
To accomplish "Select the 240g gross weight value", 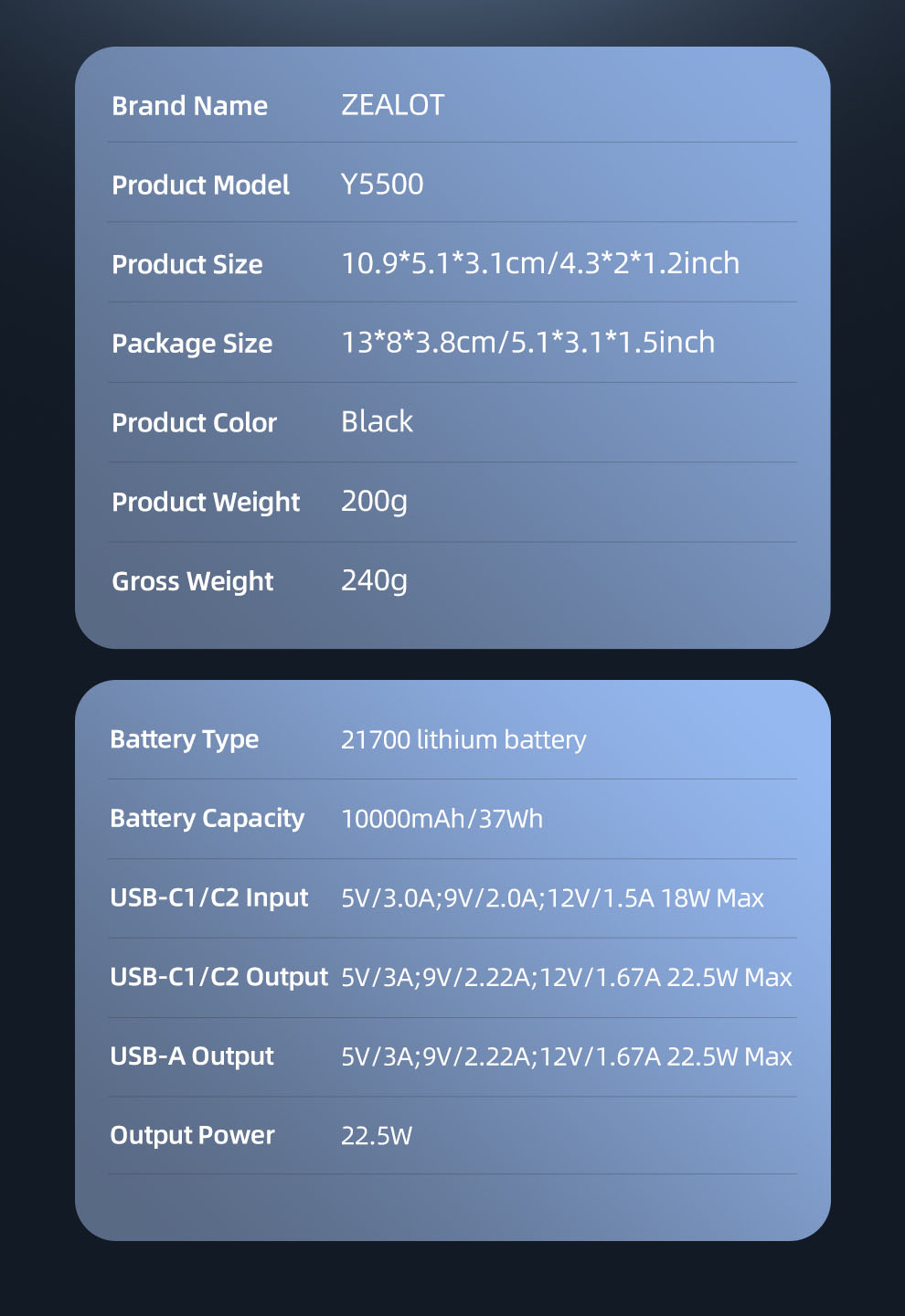I will 374,581.
